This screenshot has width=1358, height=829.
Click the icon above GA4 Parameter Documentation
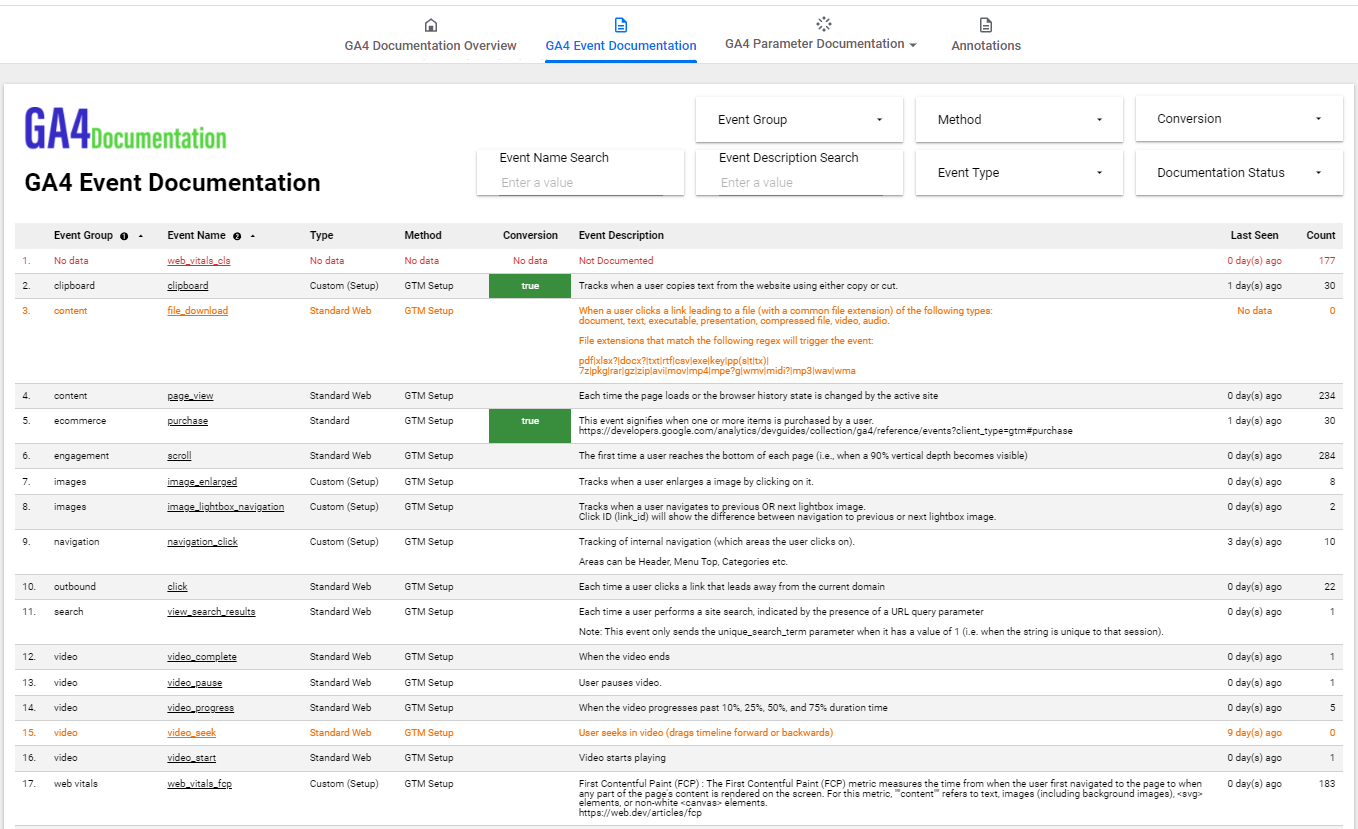click(x=823, y=23)
